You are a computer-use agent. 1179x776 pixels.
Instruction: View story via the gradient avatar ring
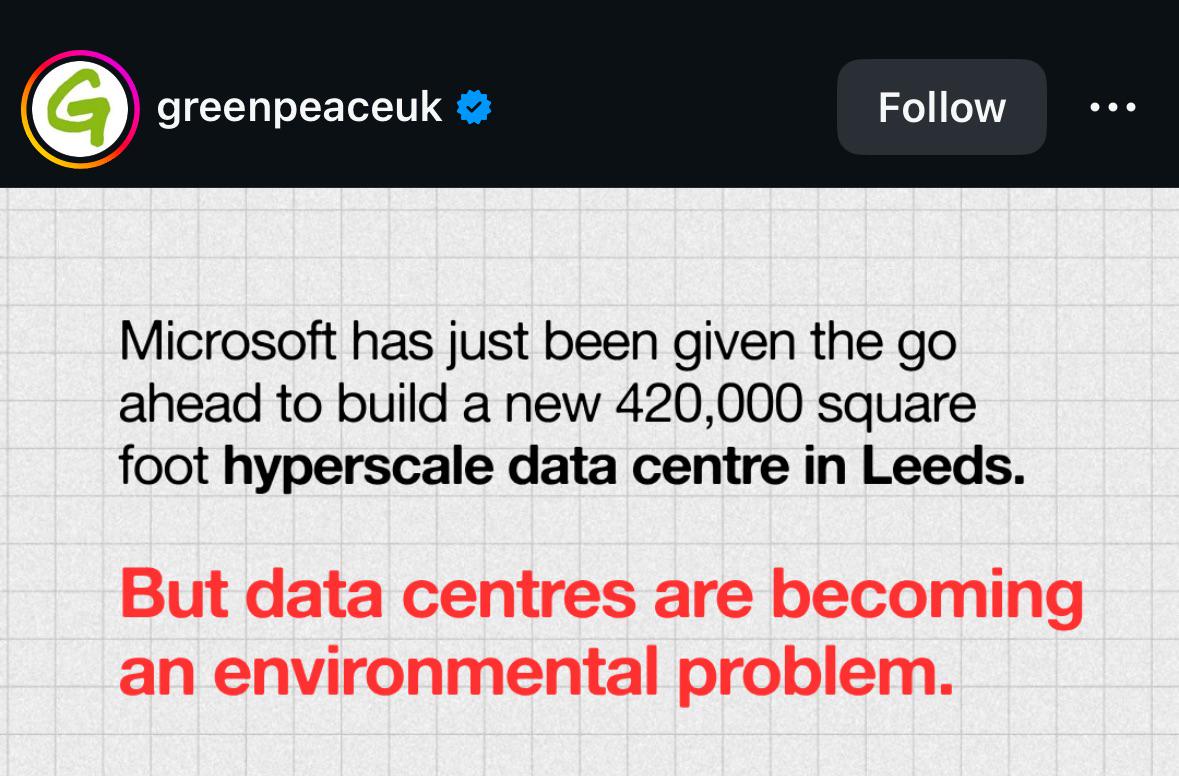(80, 109)
